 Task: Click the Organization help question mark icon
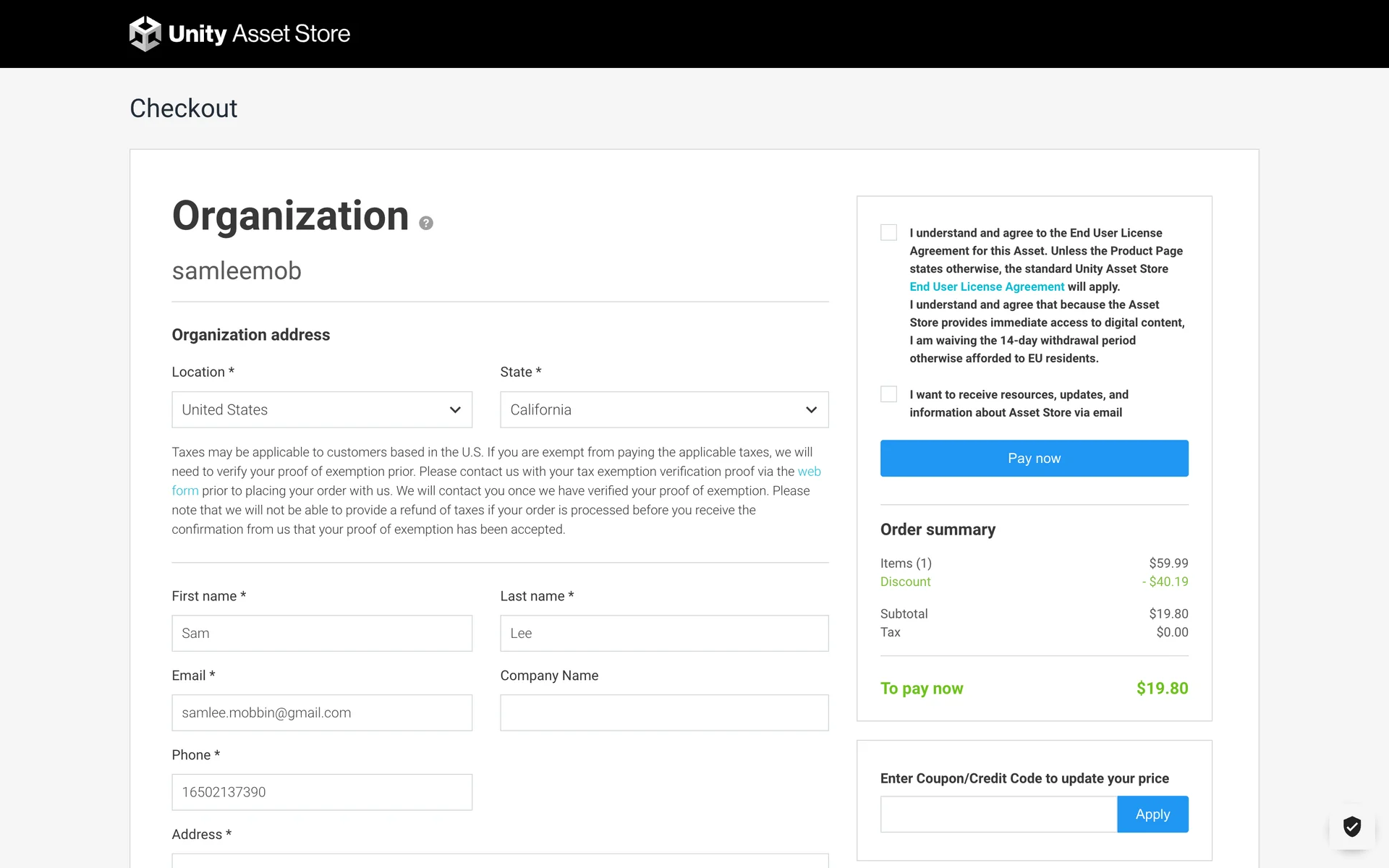click(426, 224)
